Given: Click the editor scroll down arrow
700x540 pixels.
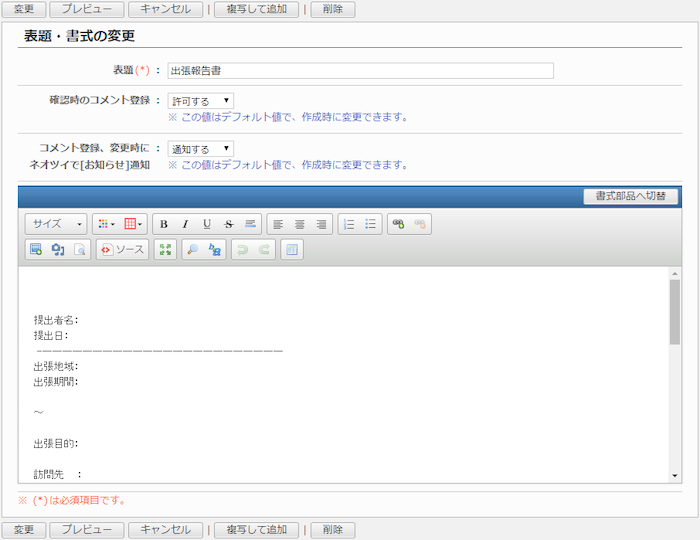Looking at the screenshot, I should [675, 476].
